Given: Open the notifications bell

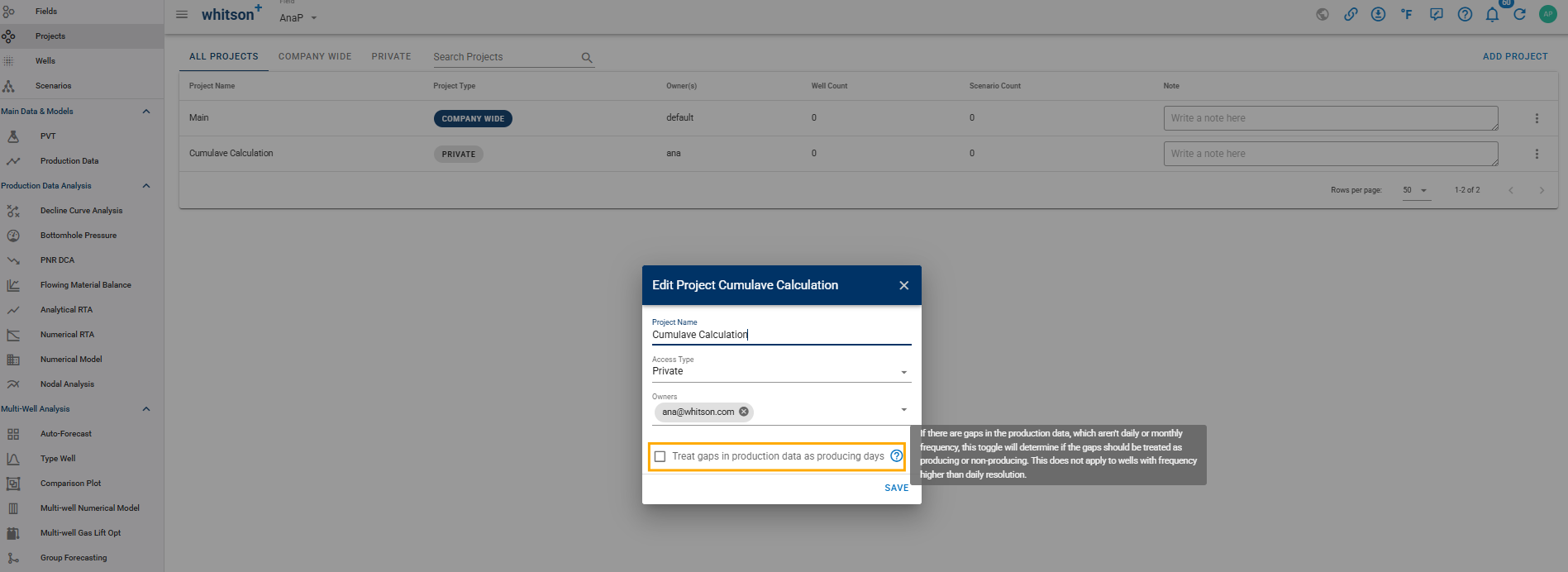Looking at the screenshot, I should coord(1492,14).
